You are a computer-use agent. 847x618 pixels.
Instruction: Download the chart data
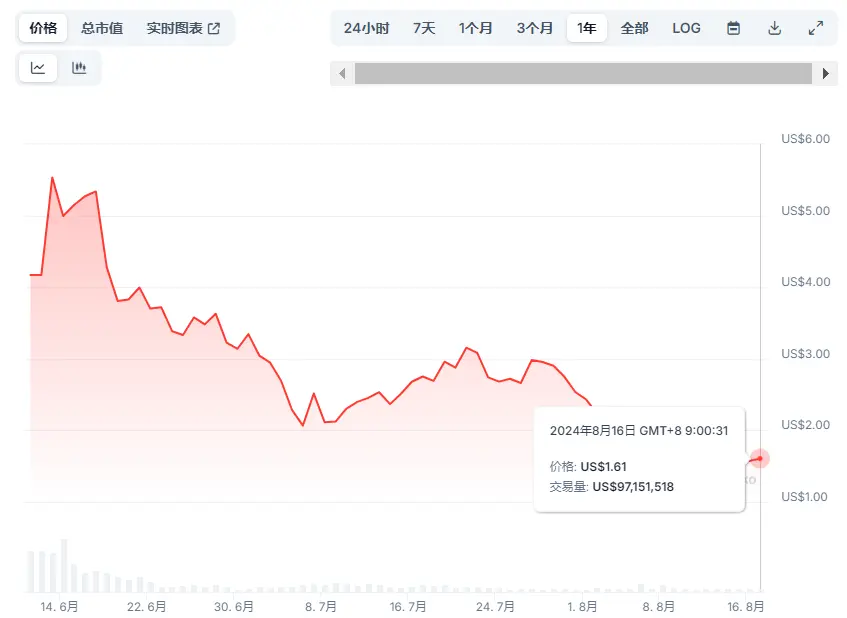(775, 28)
